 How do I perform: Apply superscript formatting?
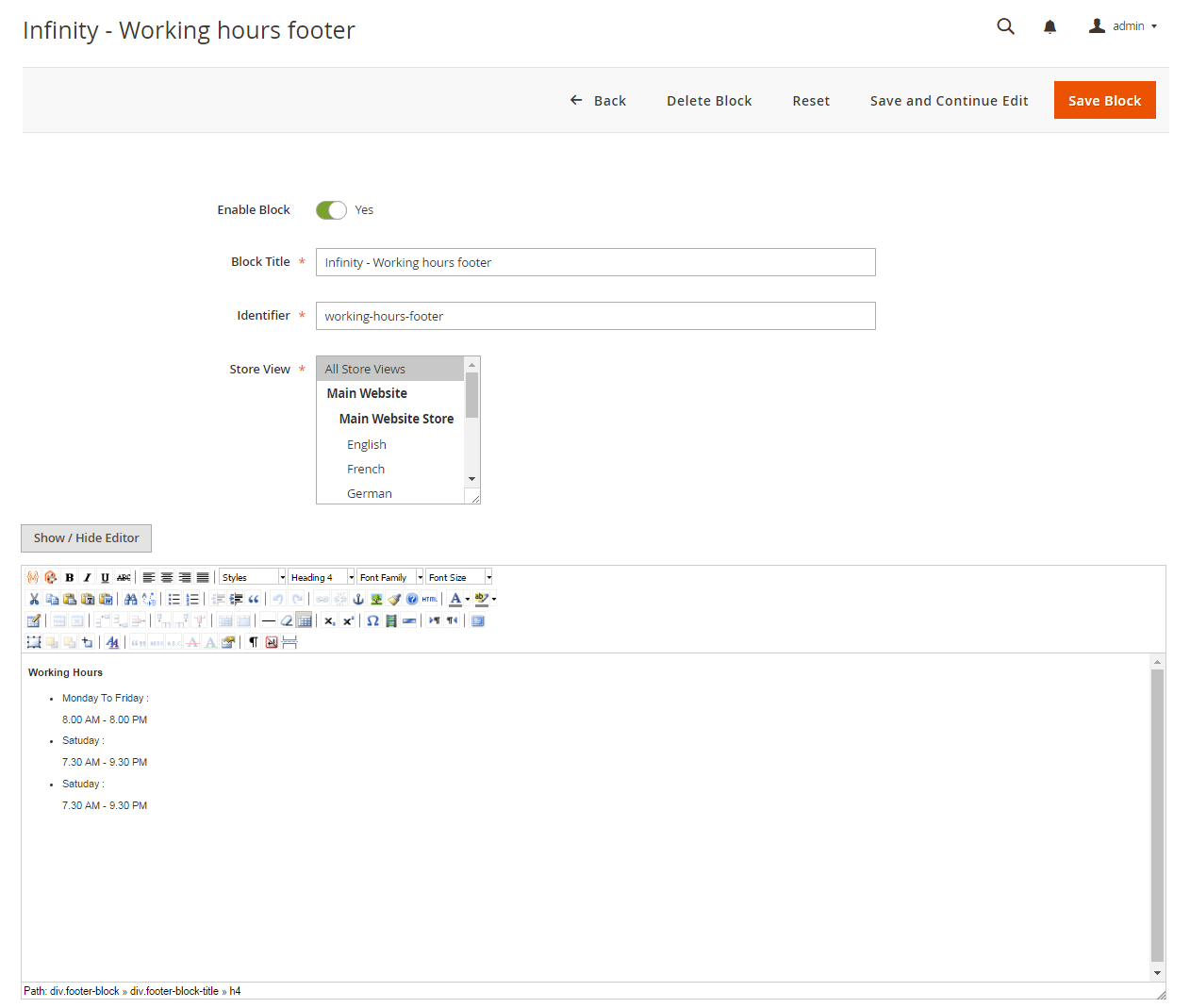pyautogui.click(x=348, y=620)
